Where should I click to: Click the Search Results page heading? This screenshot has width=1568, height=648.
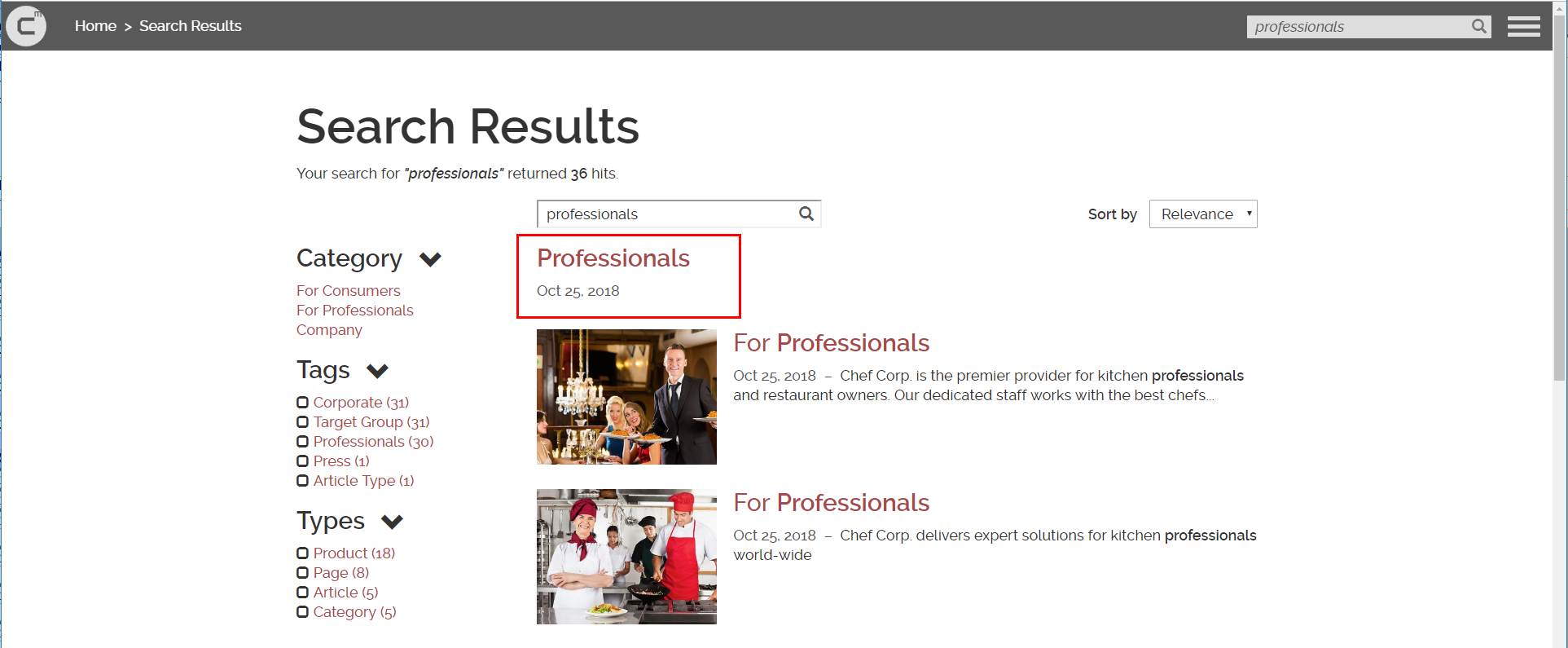[468, 127]
